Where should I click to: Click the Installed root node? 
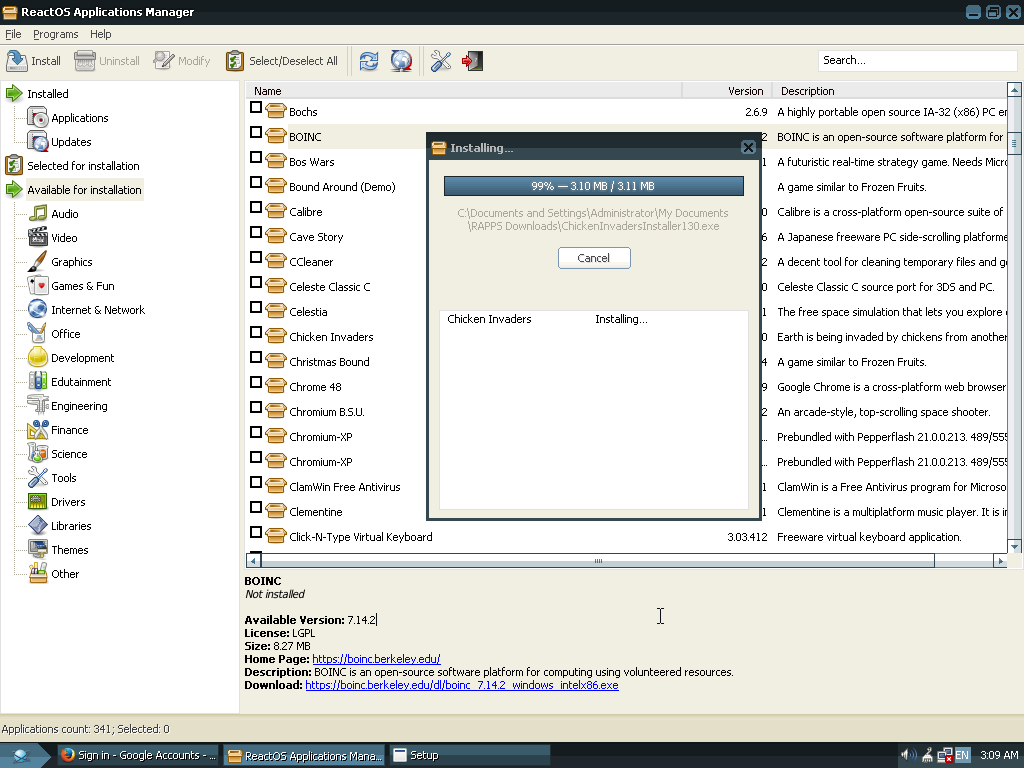(x=47, y=93)
